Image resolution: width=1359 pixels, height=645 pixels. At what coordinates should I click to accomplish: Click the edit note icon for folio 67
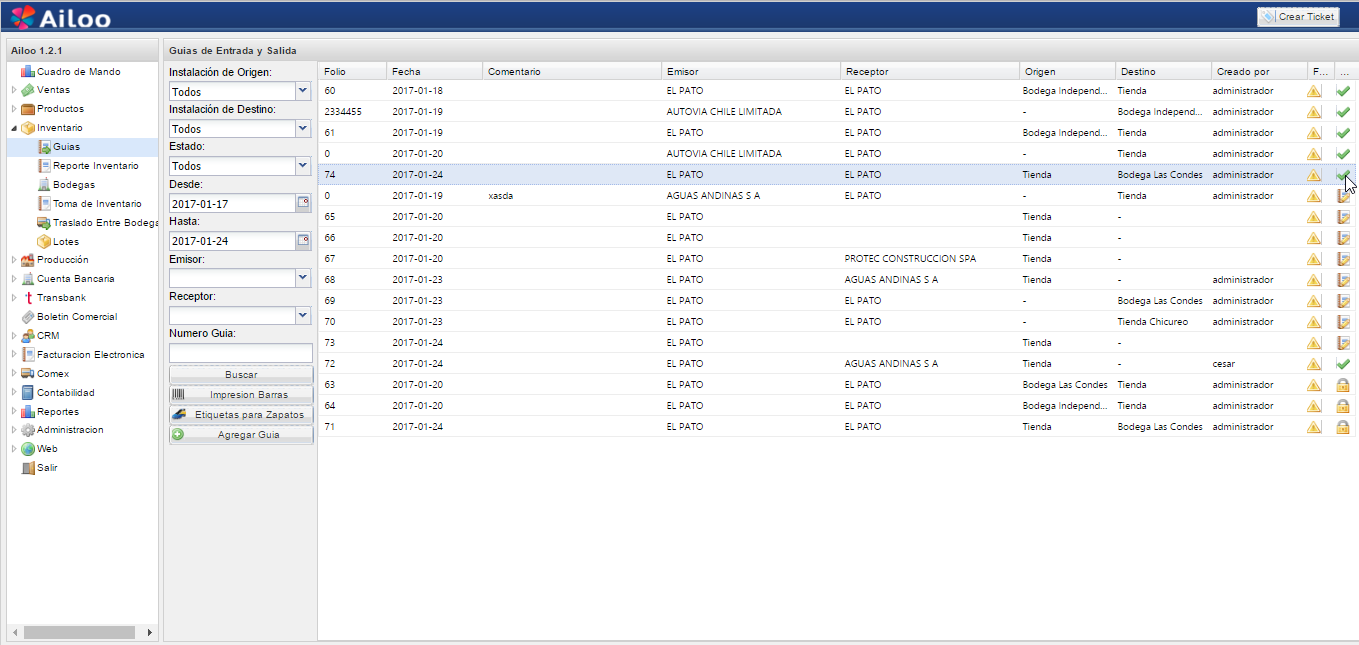tap(1343, 259)
